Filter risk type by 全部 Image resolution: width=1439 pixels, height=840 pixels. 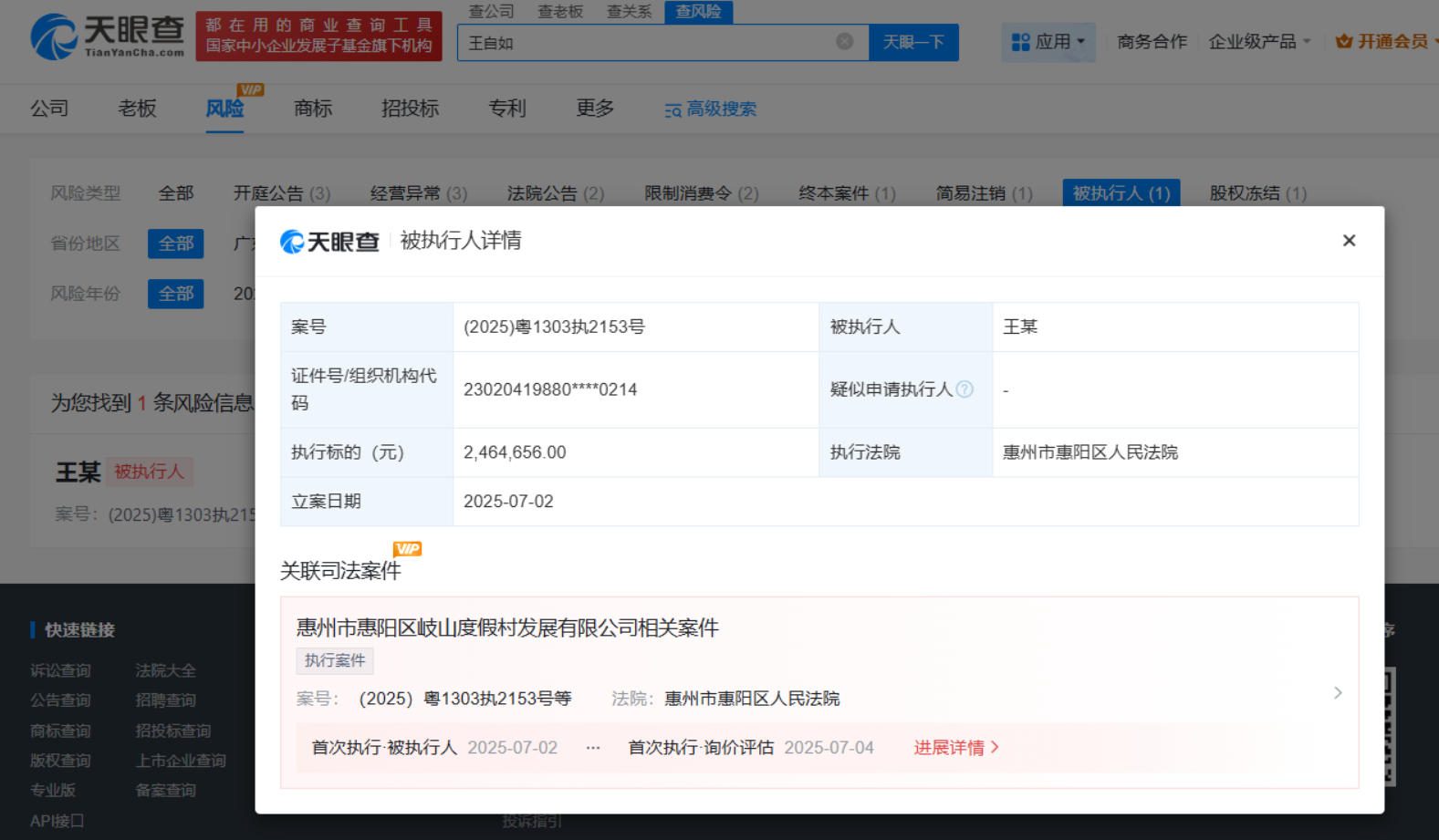point(176,193)
